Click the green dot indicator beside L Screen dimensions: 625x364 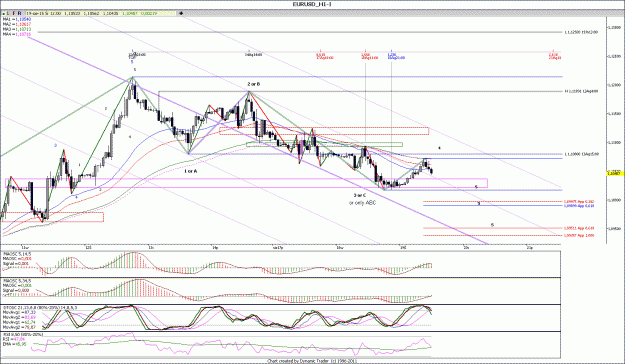(4, 14)
